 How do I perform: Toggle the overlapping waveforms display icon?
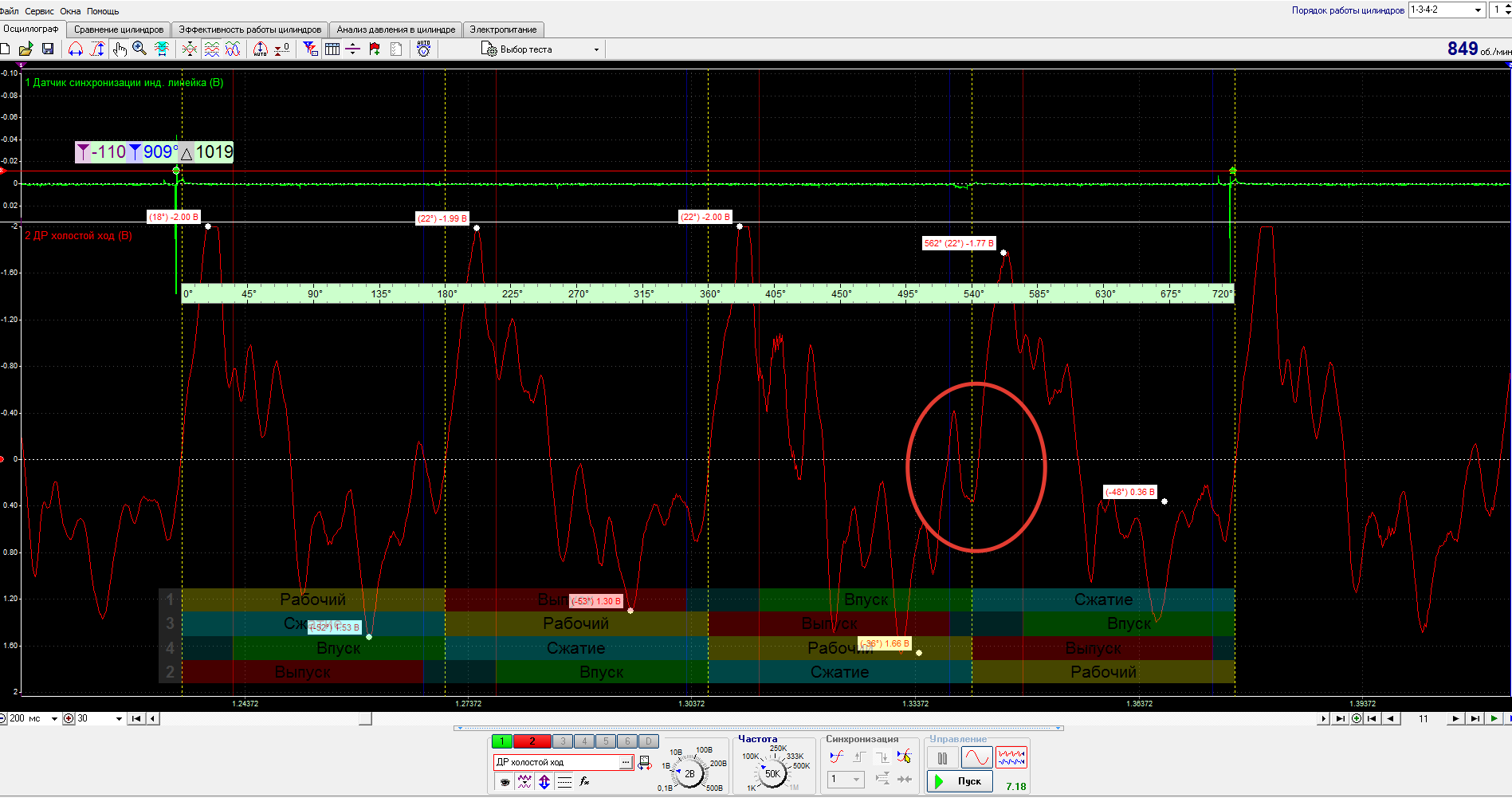(x=233, y=49)
